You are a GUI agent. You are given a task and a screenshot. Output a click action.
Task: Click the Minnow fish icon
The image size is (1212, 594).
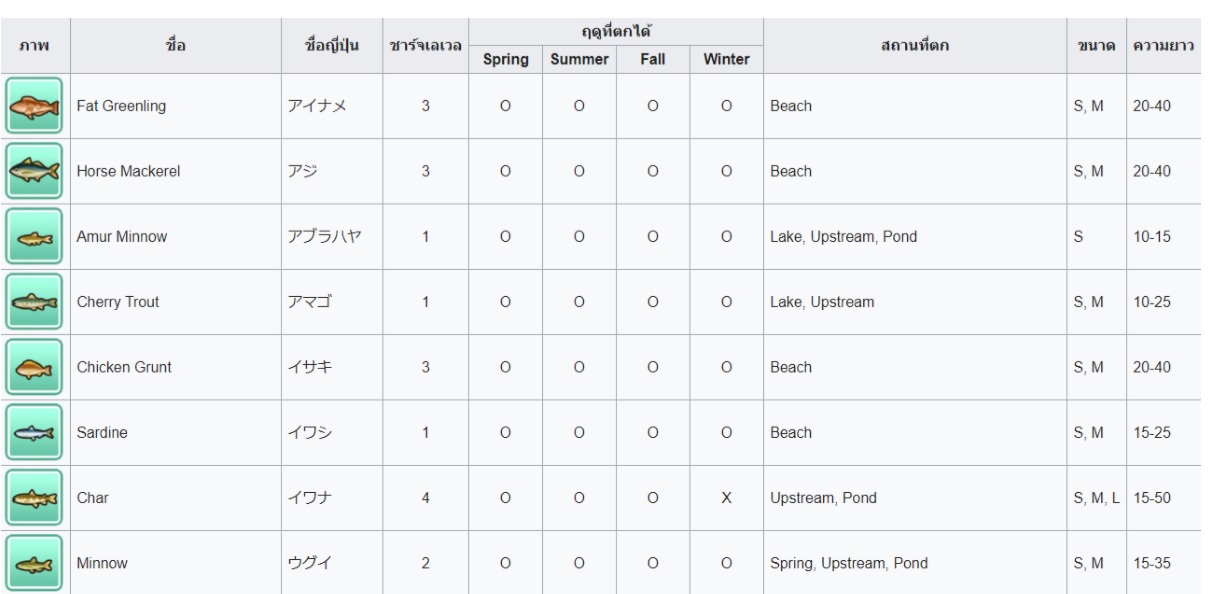pos(35,563)
